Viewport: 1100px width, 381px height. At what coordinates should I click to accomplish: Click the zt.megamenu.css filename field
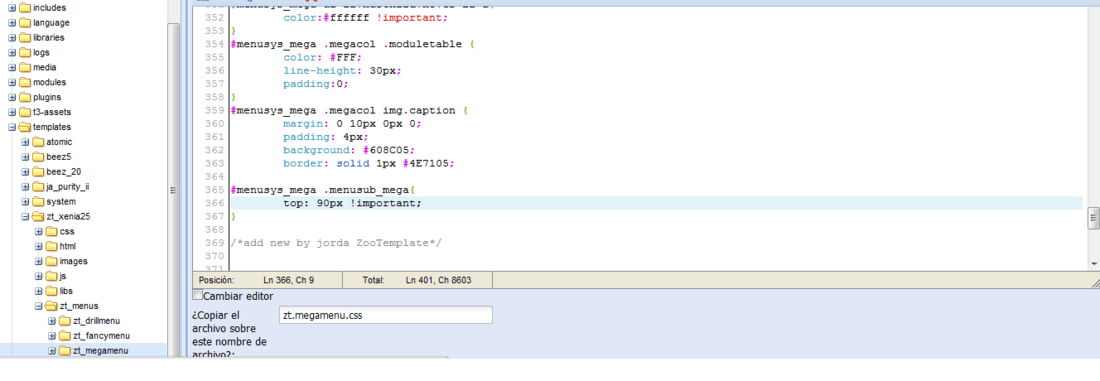coord(386,315)
